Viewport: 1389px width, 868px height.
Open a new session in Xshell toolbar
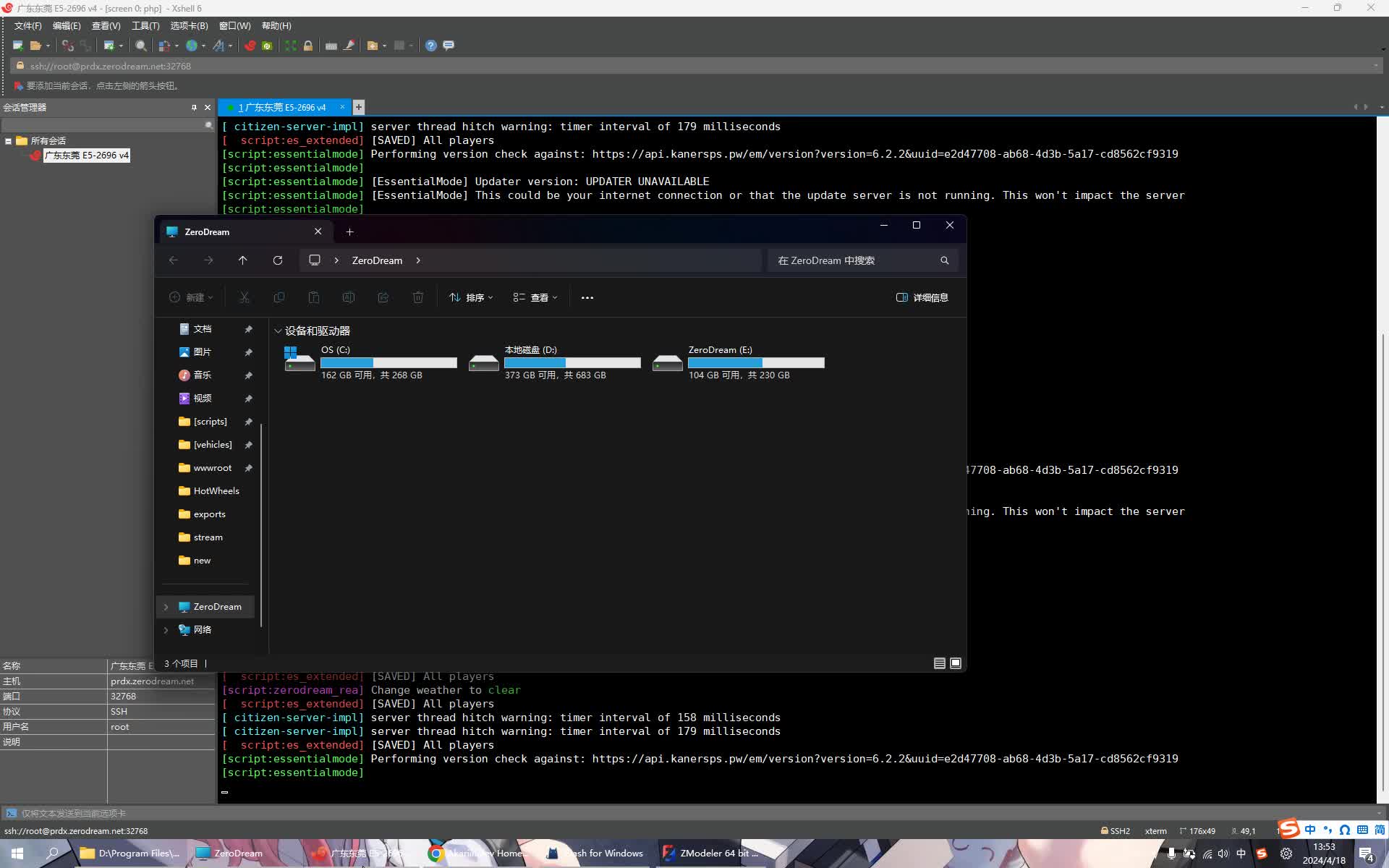click(17, 46)
